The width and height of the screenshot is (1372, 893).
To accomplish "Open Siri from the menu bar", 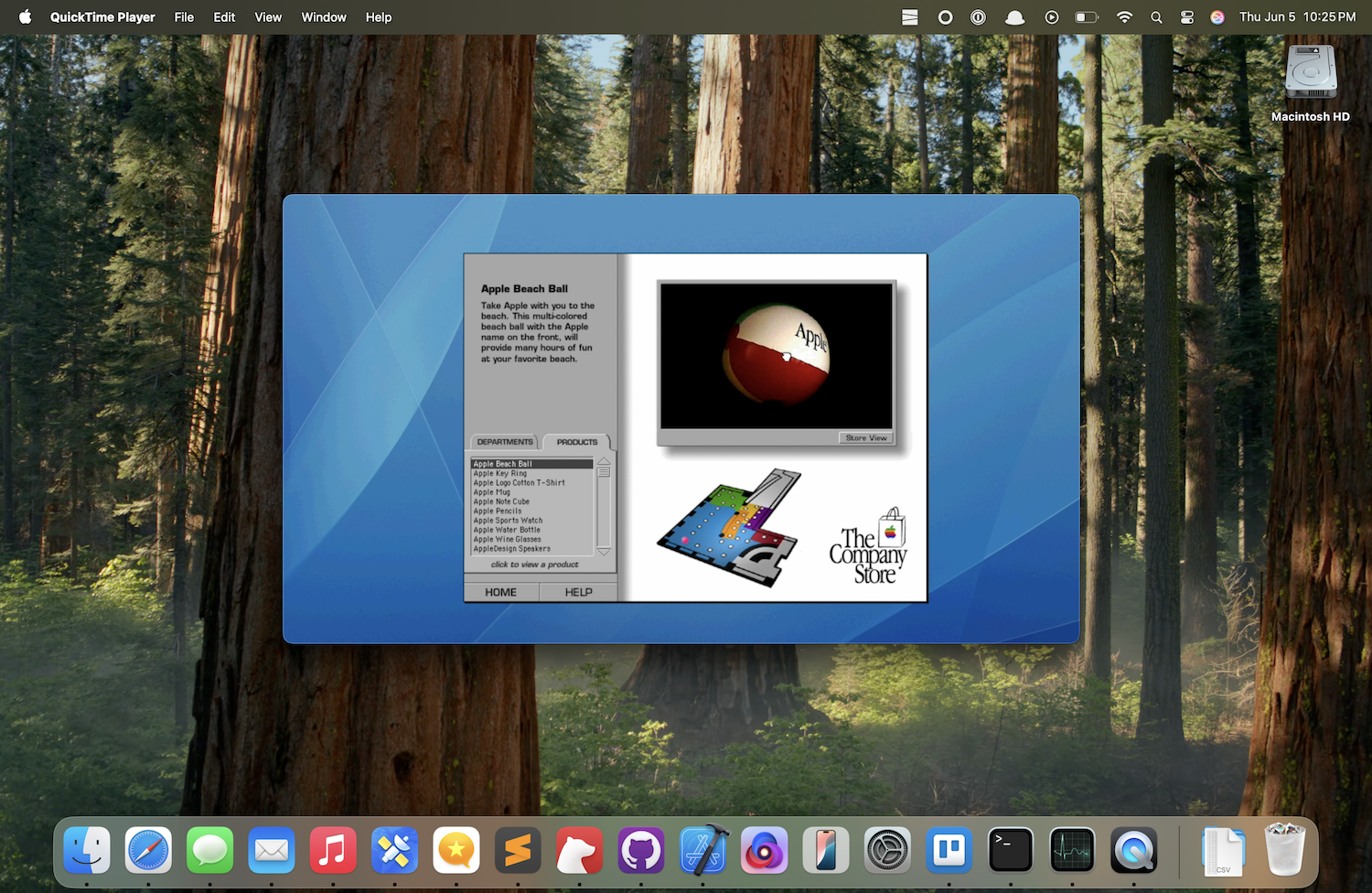I will click(x=1217, y=16).
